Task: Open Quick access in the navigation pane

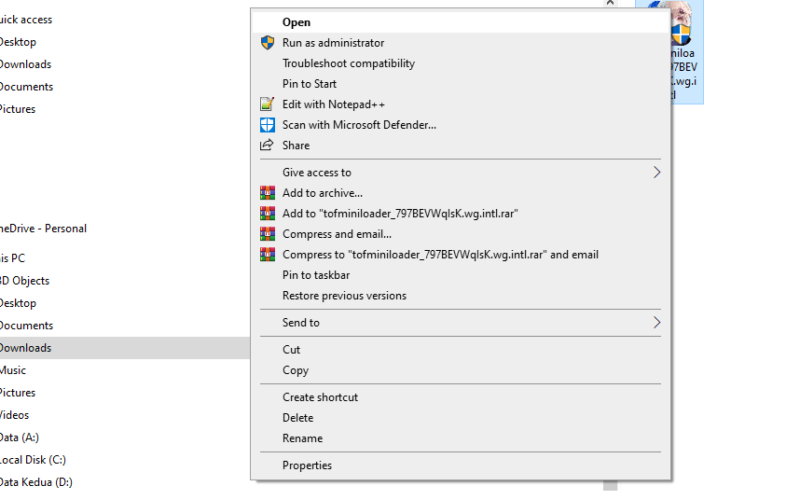Action: (26, 19)
